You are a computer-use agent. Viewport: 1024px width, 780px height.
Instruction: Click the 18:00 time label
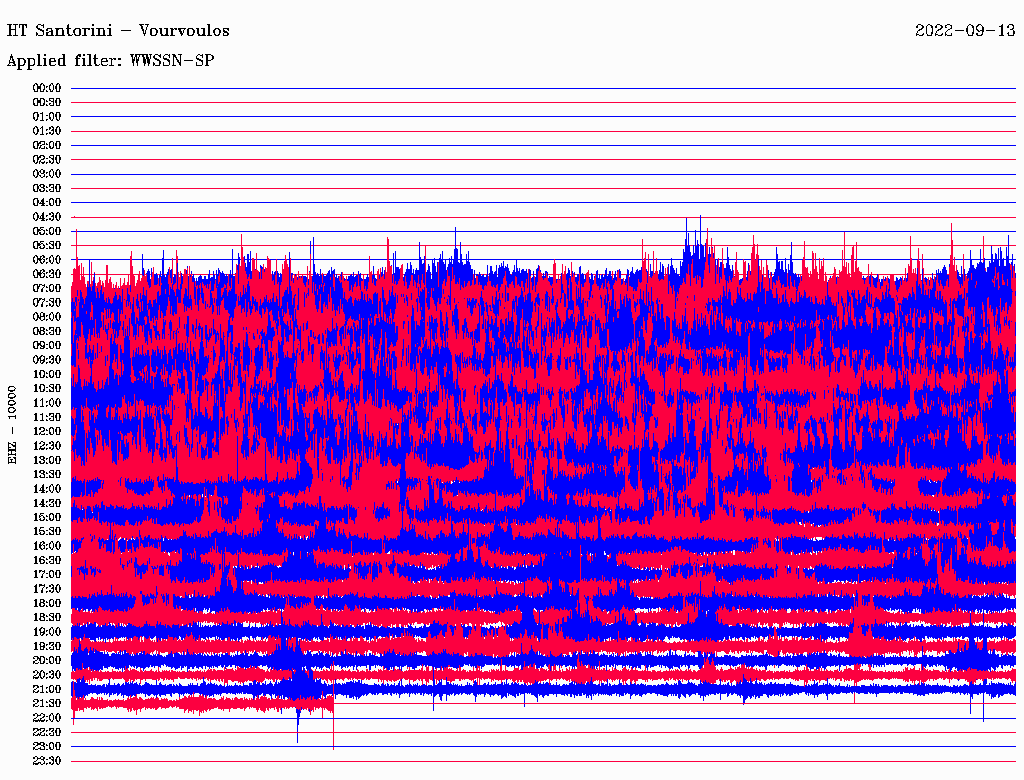pos(47,603)
